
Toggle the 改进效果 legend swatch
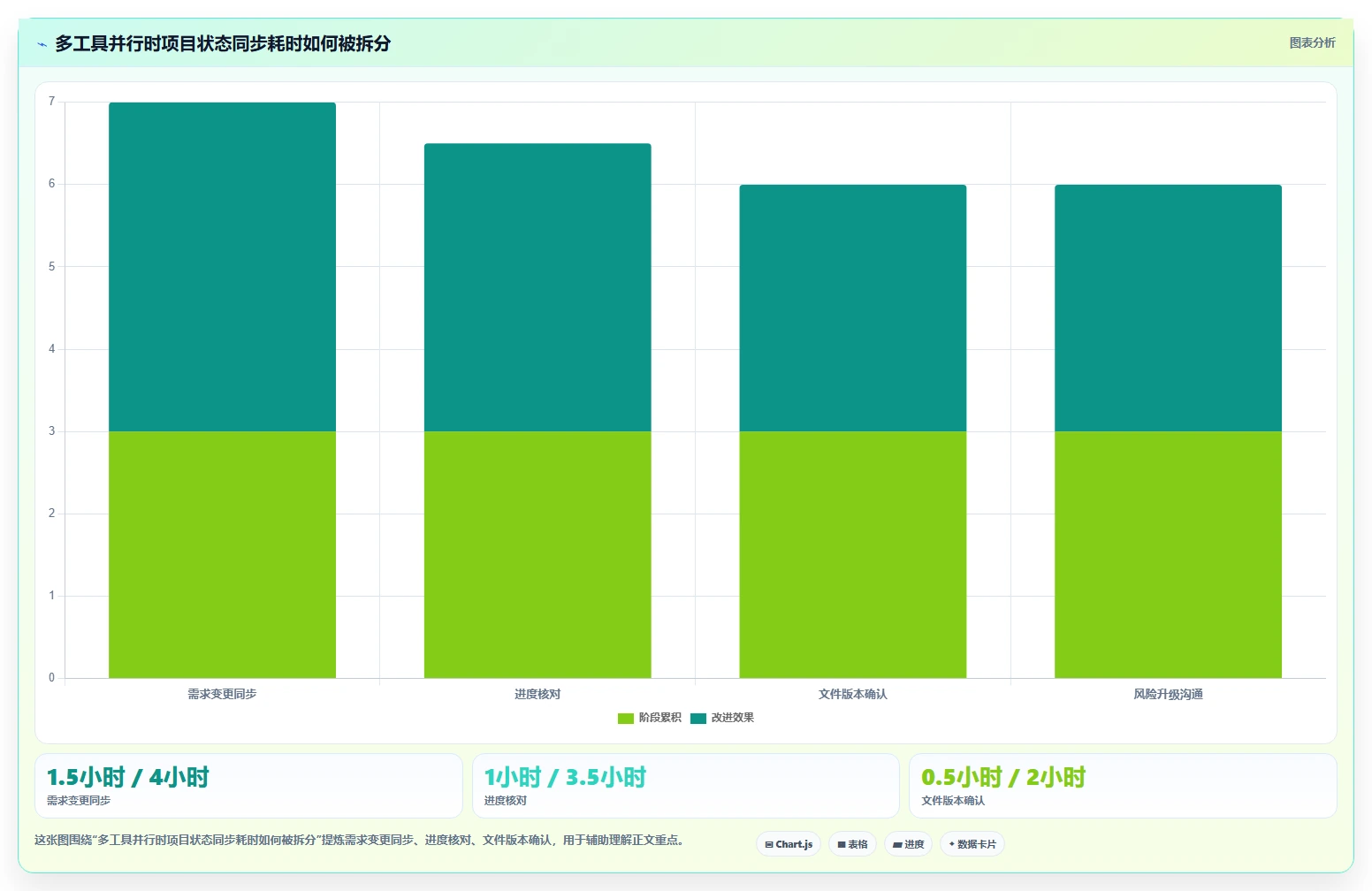click(698, 718)
